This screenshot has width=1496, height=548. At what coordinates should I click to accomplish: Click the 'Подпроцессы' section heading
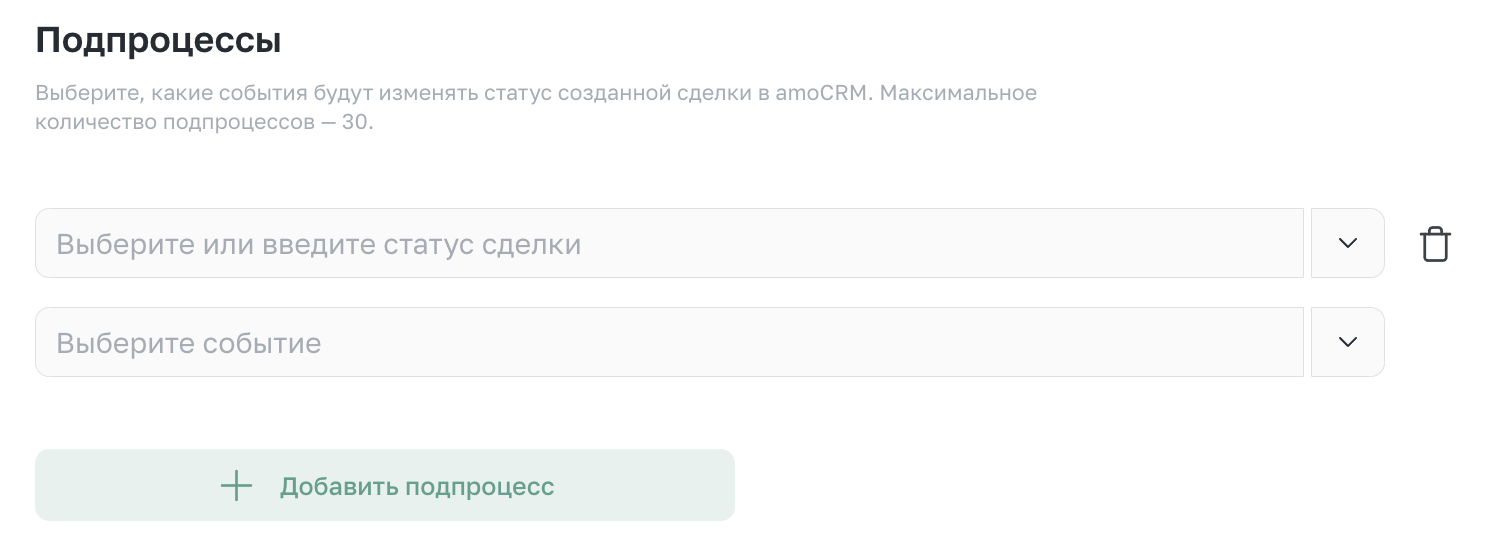click(x=158, y=41)
